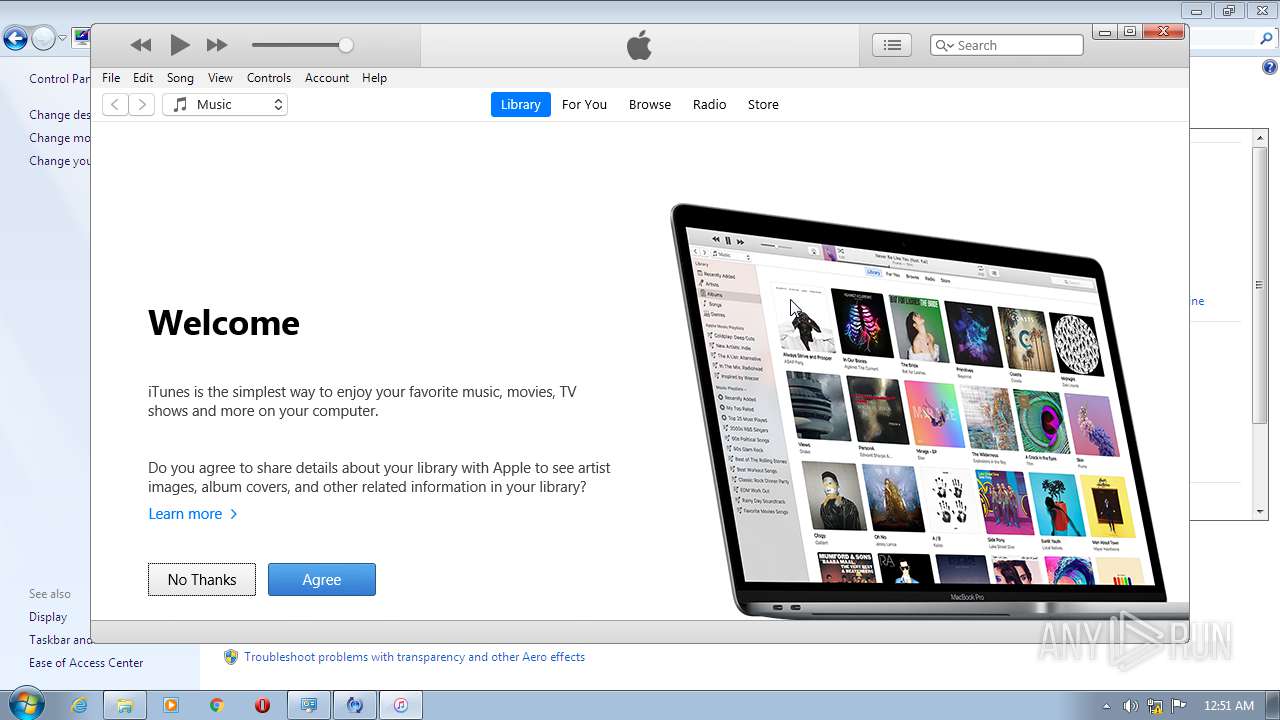The height and width of the screenshot is (720, 1280).
Task: Go back with the iTunes back arrow
Action: pos(115,104)
